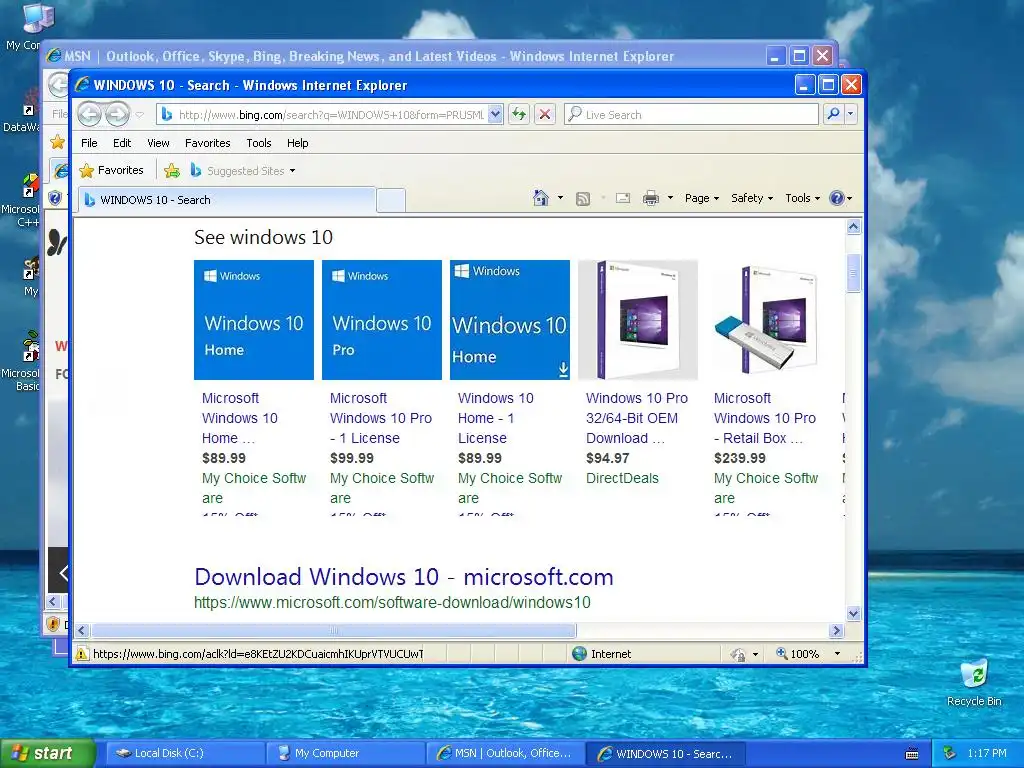The image size is (1024, 768).
Task: Open the zoom level dropdown arrow
Action: pyautogui.click(x=837, y=654)
